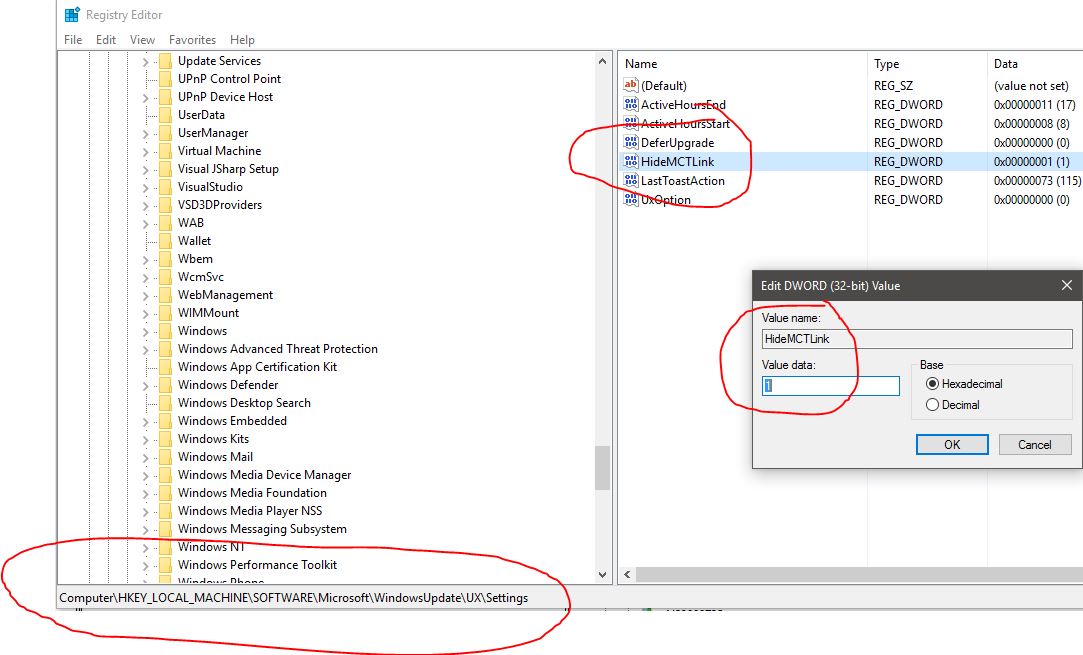
Task: Open the File menu
Action: 73,39
